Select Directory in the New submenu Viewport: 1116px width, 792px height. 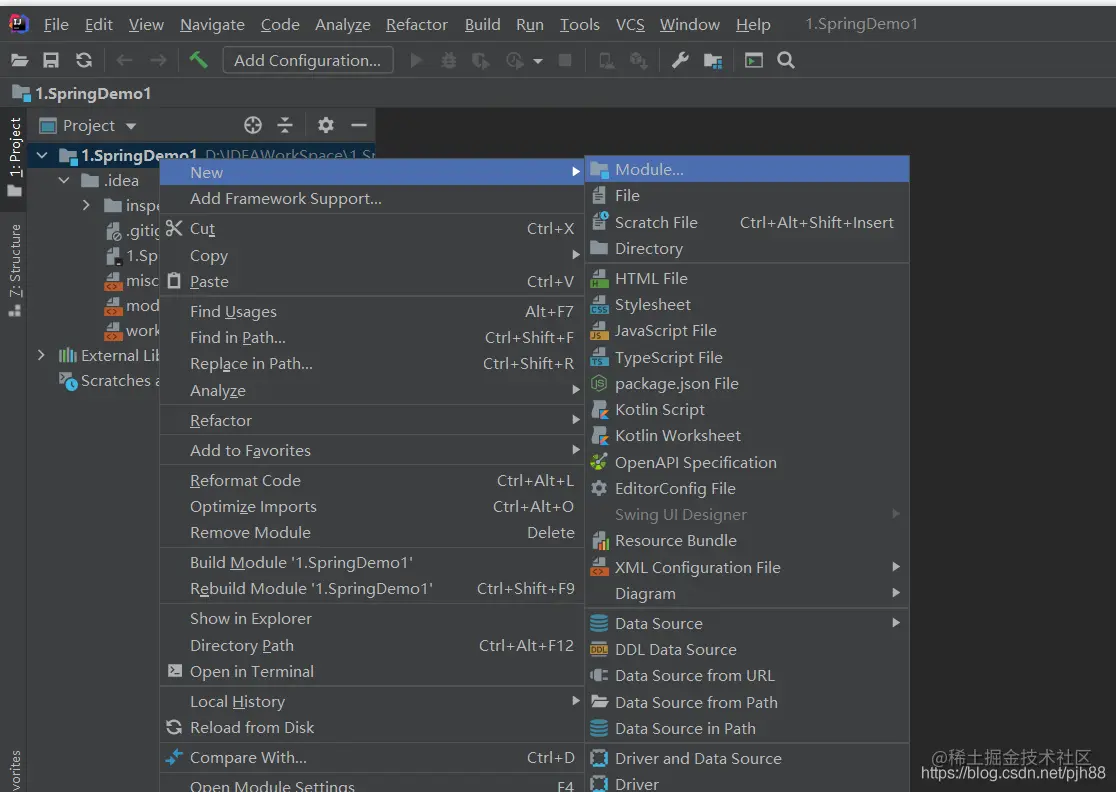[x=747, y=248]
